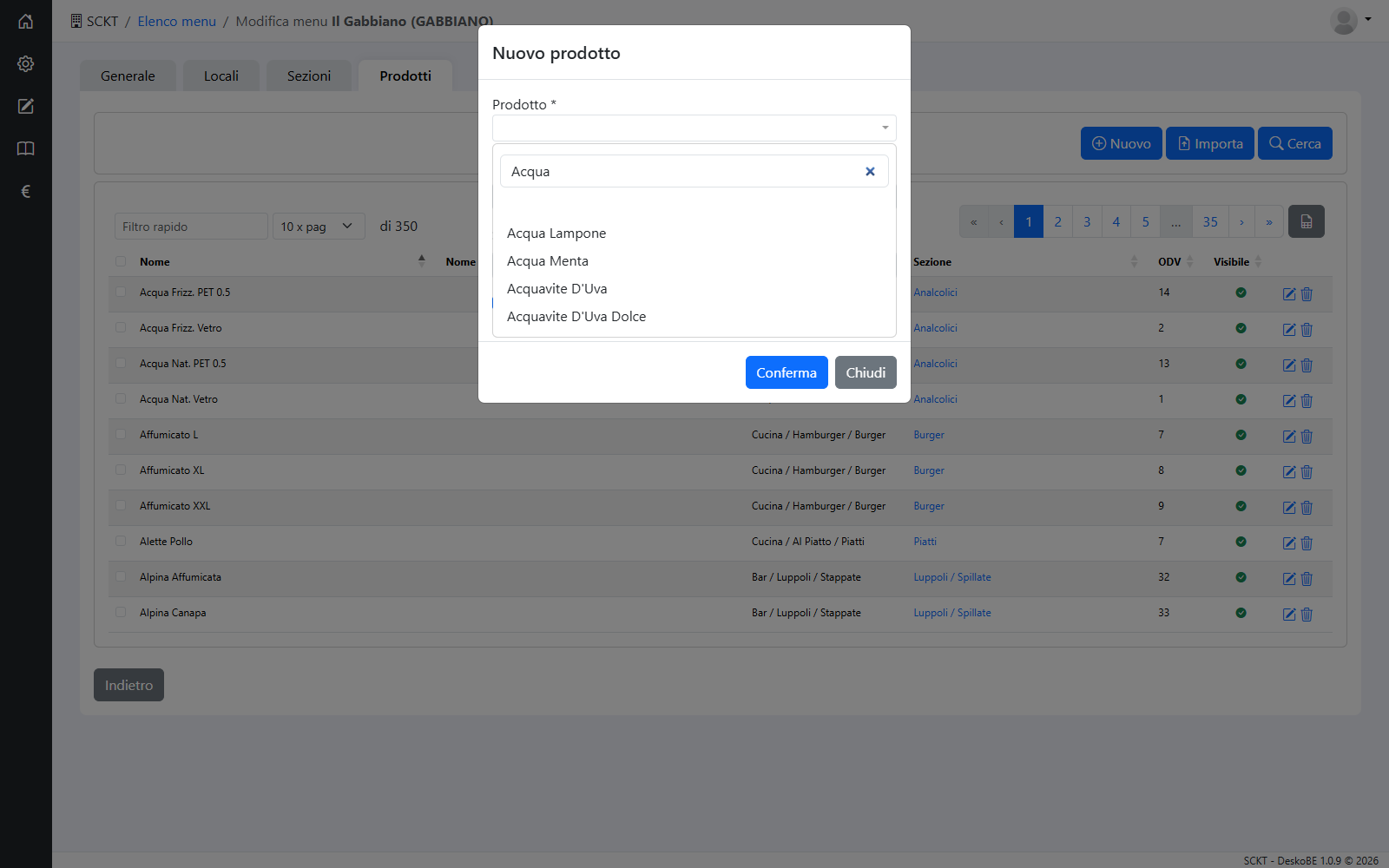Delete the Acqua Nat. Vetro row
This screenshot has height=868, width=1389.
click(1307, 400)
